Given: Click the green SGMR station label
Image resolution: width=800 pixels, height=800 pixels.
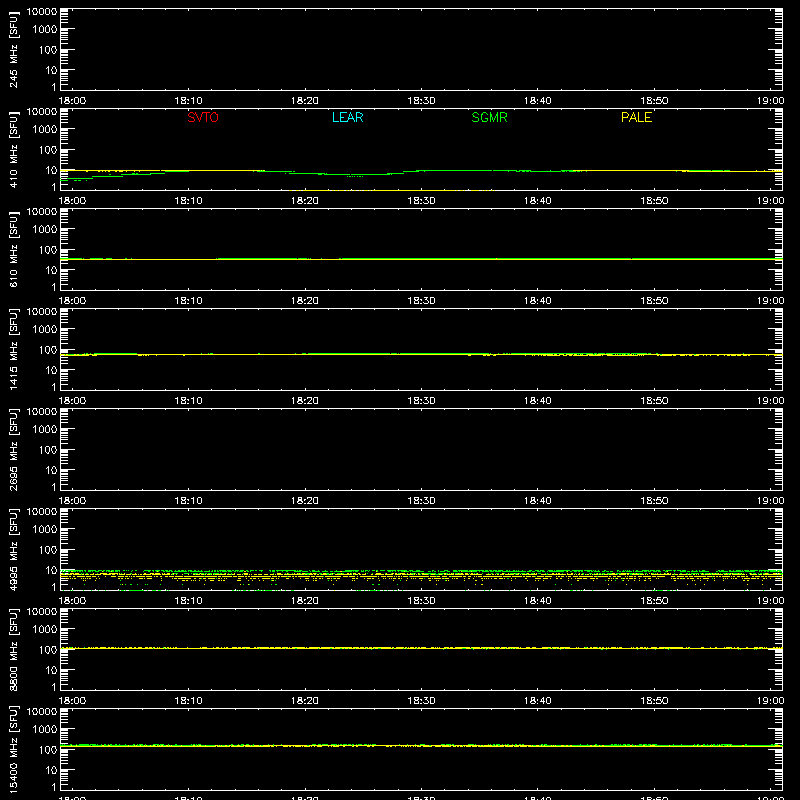Looking at the screenshot, I should point(489,117).
